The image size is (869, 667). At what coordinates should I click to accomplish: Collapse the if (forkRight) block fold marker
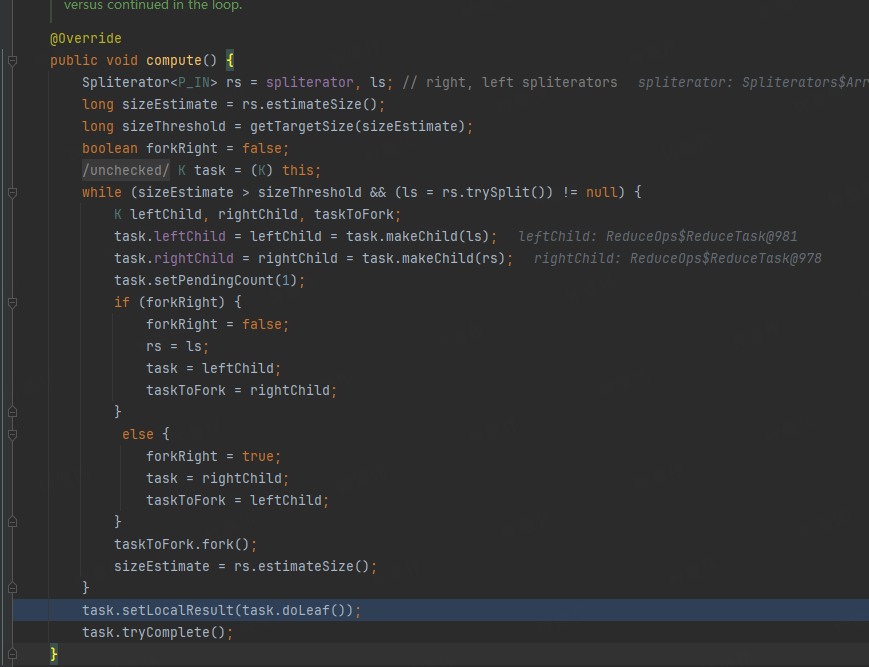coord(10,302)
